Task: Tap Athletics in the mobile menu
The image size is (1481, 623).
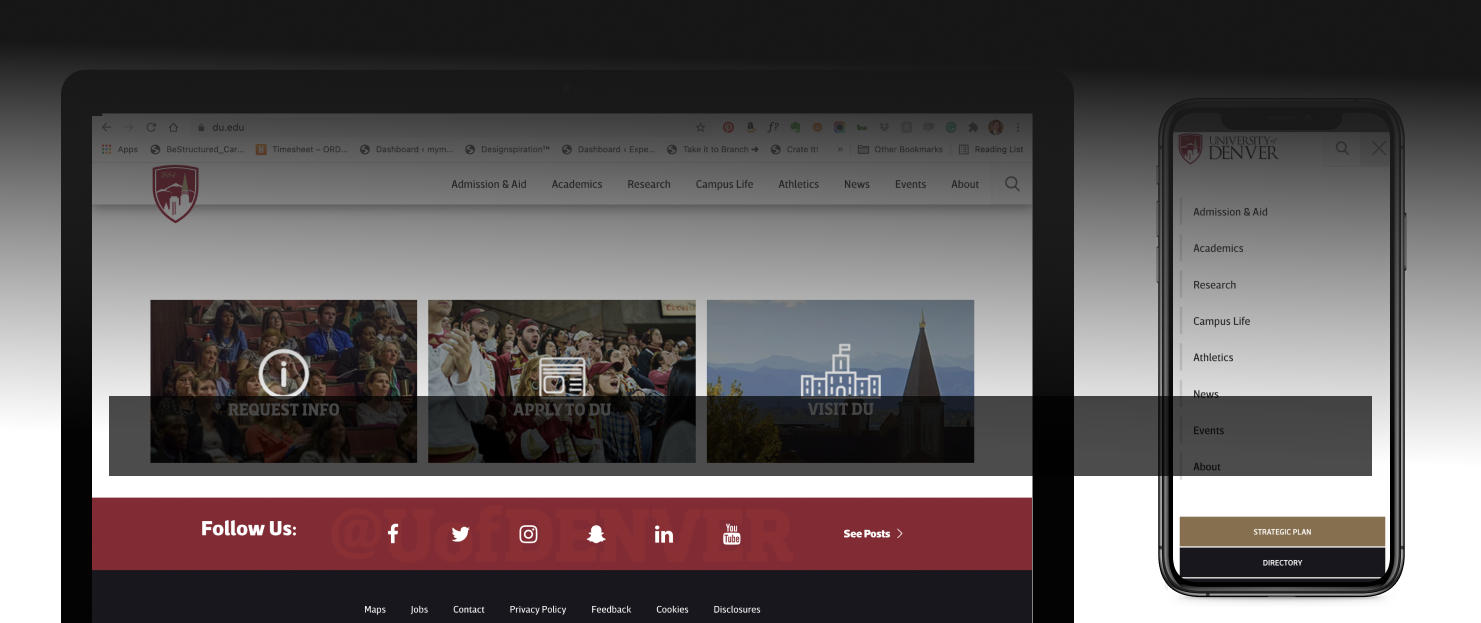Action: (1213, 357)
